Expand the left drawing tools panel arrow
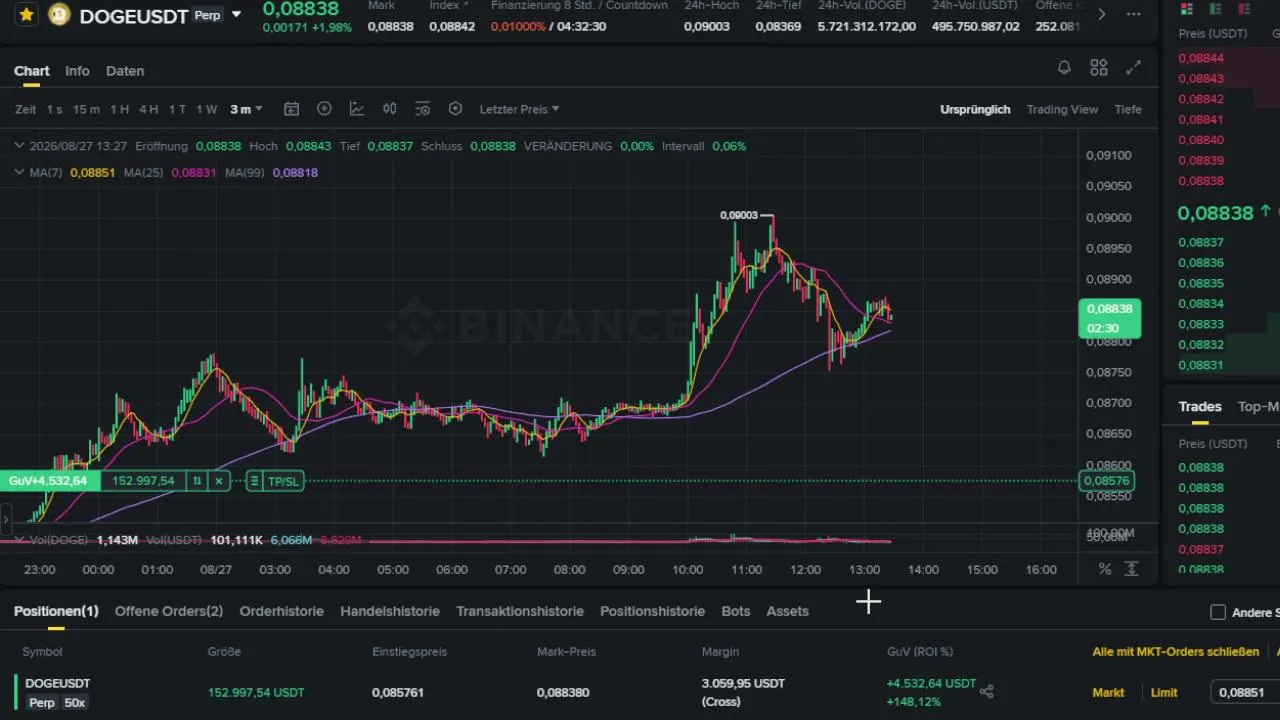1280x720 pixels. pos(5,519)
